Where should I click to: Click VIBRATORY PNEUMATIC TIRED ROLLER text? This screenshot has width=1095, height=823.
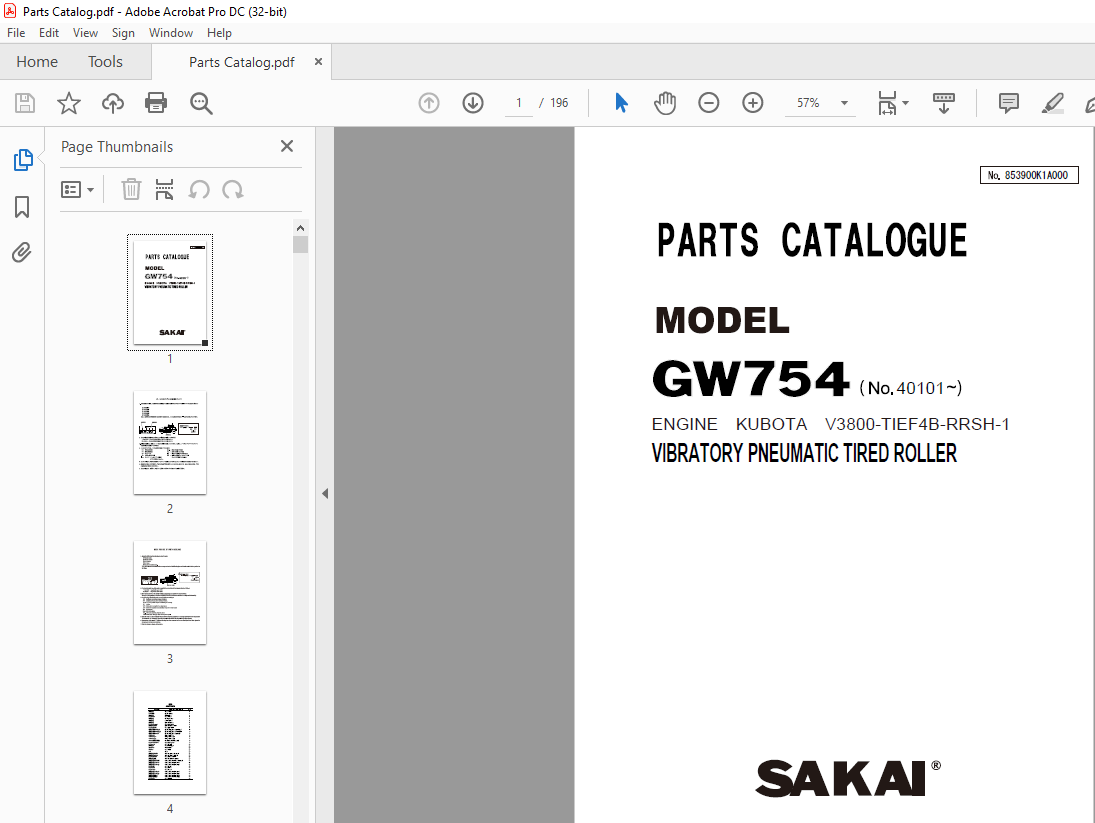click(804, 453)
